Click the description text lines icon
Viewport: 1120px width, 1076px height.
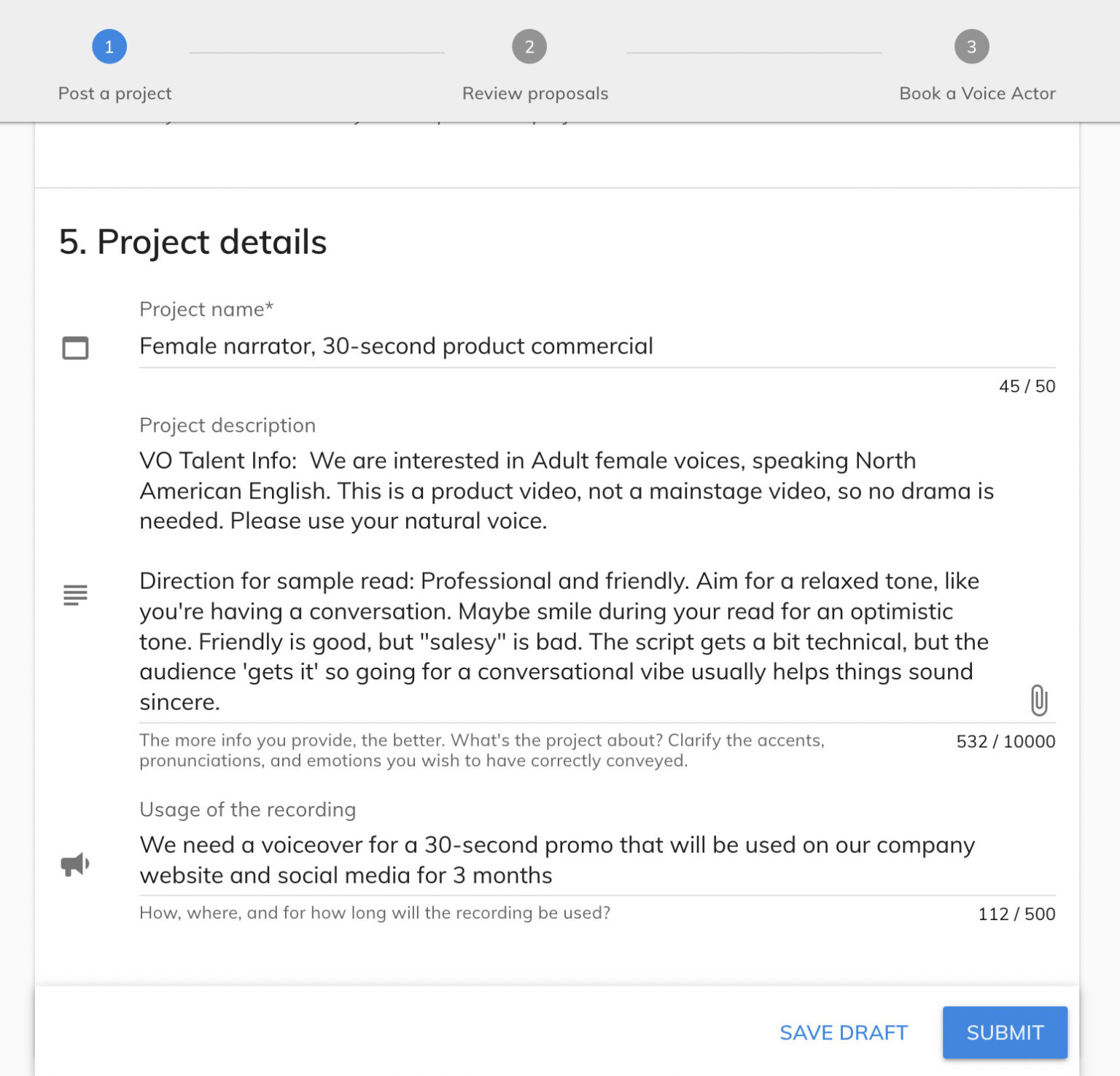click(x=75, y=595)
